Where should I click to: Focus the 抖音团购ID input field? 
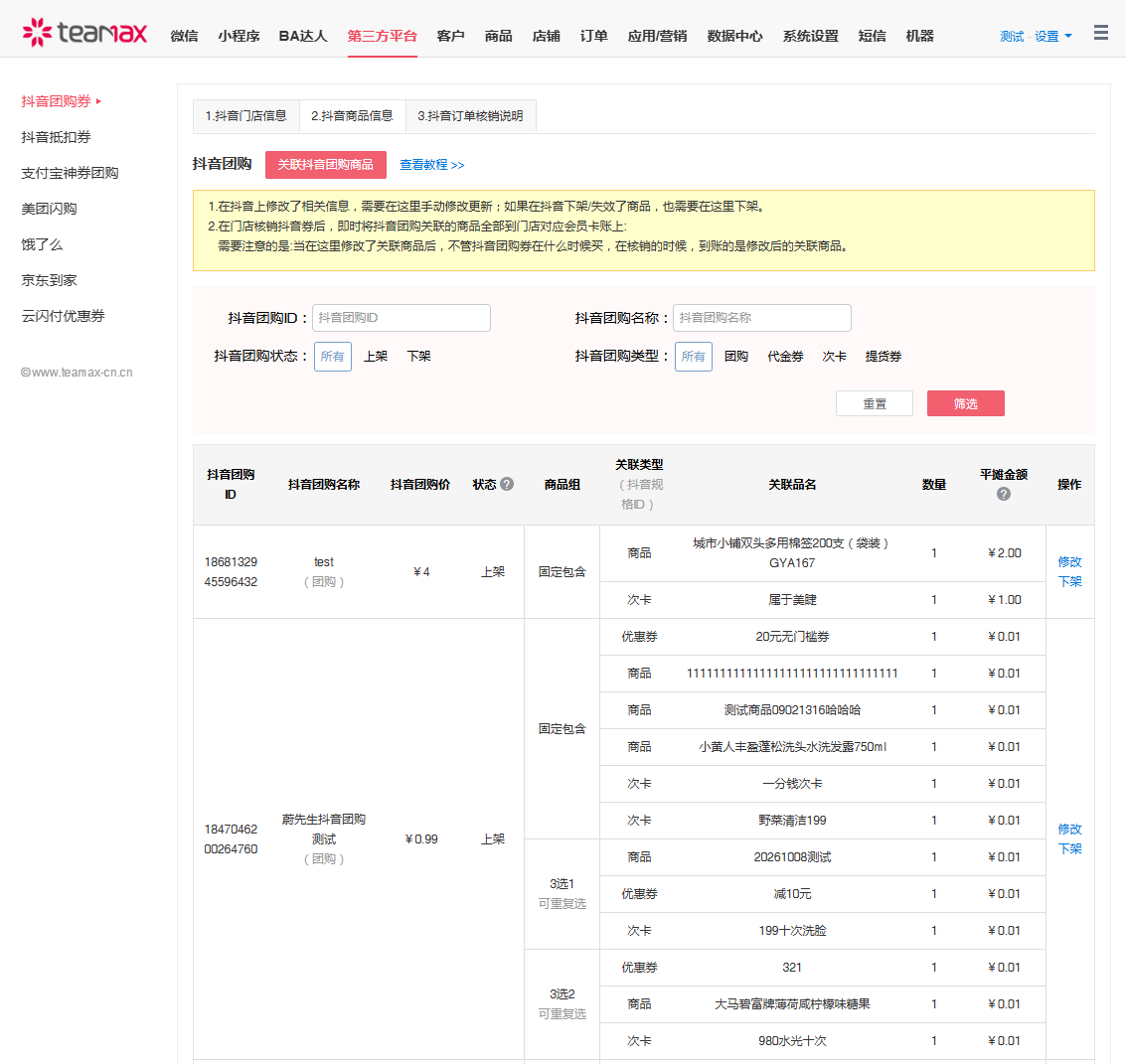(x=402, y=317)
